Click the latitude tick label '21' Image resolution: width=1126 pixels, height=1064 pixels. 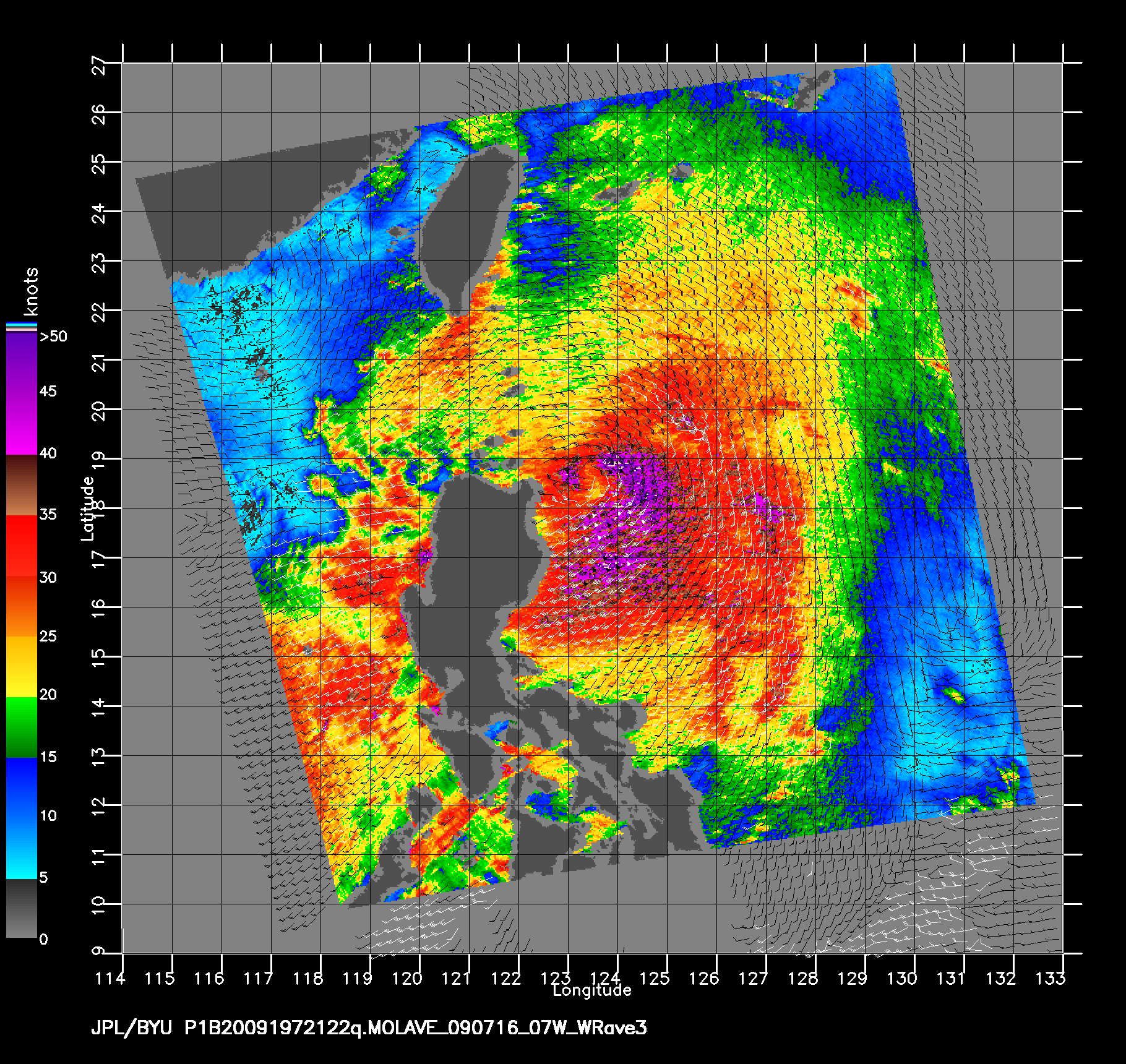click(98, 362)
